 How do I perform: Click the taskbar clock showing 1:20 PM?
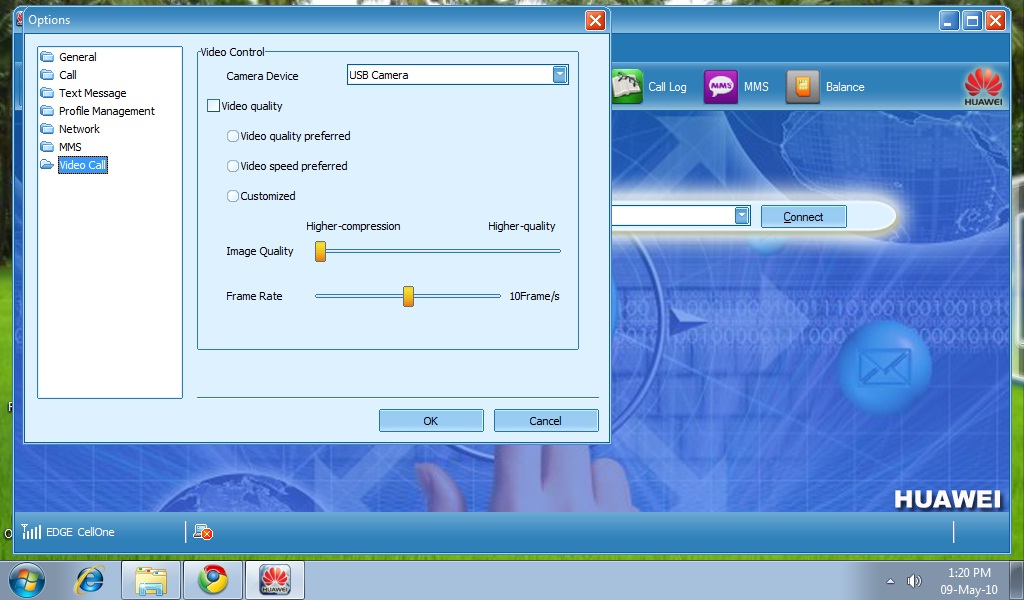click(969, 573)
